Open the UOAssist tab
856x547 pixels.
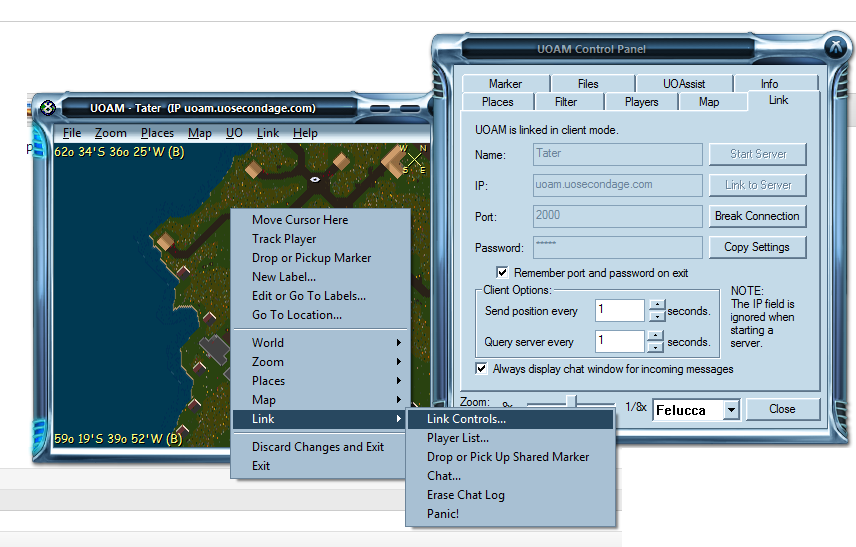point(684,84)
